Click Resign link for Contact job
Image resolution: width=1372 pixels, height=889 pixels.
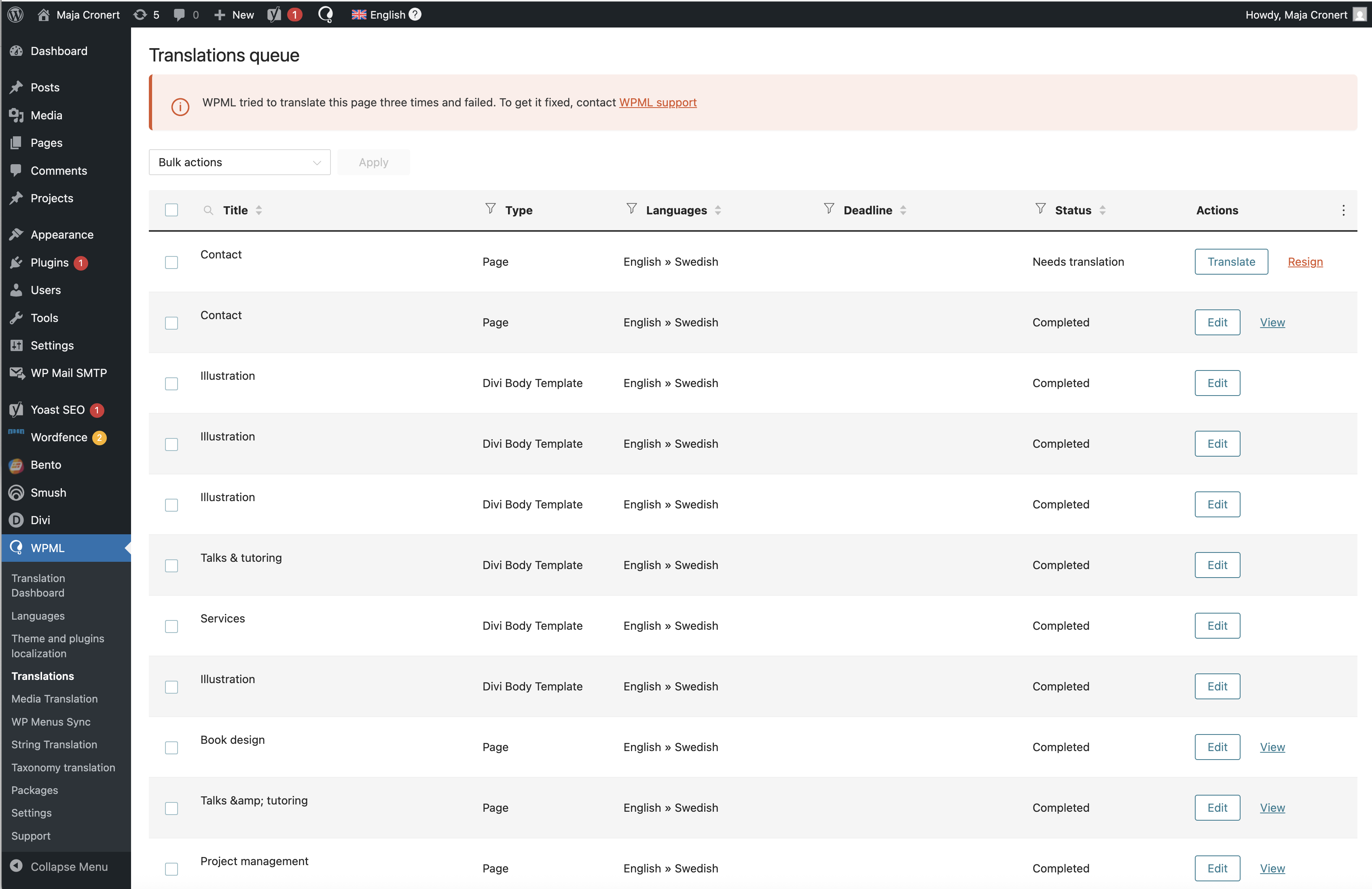click(1304, 262)
